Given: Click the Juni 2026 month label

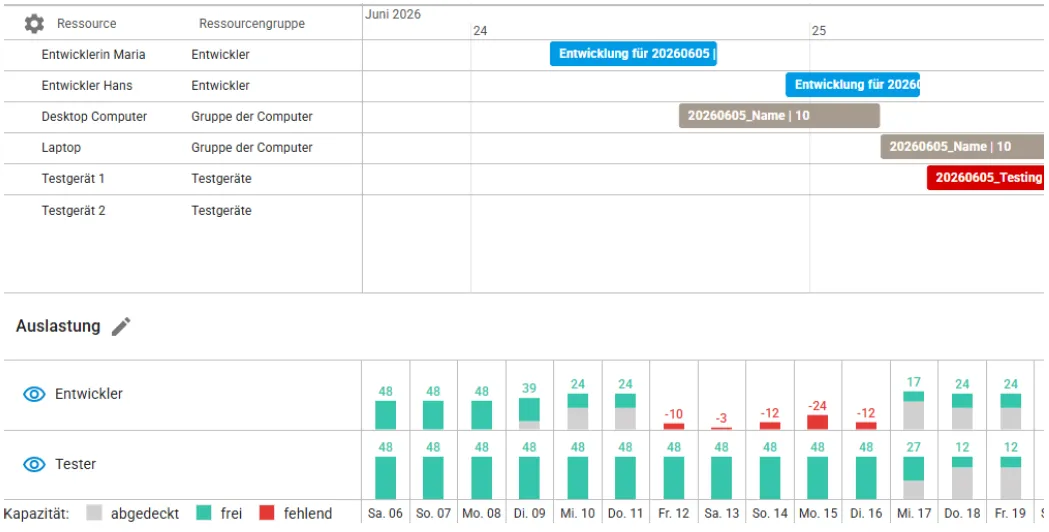Looking at the screenshot, I should pos(393,14).
